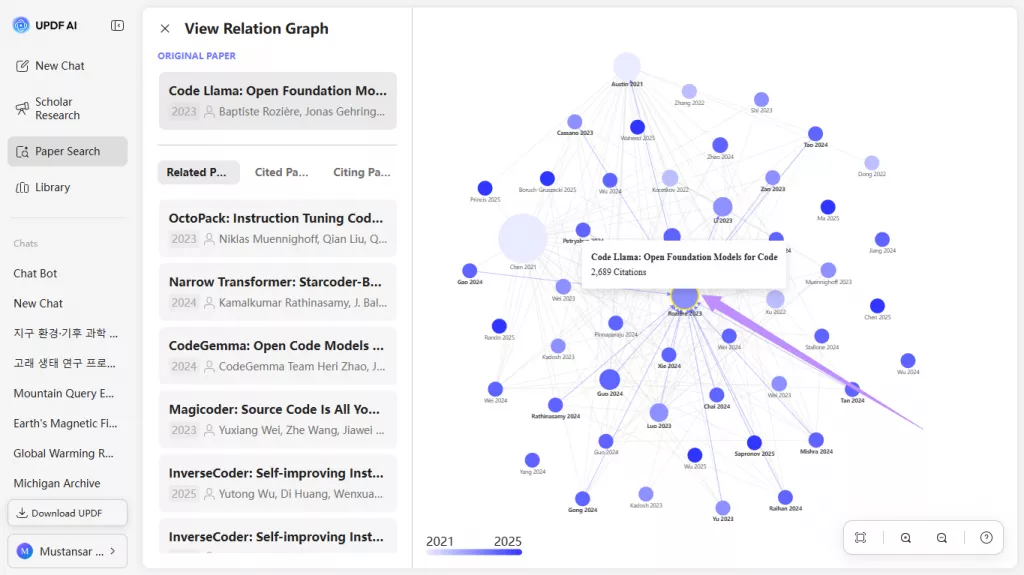This screenshot has width=1024, height=575.
Task: Click the Download UPDF button
Action: pos(67,513)
